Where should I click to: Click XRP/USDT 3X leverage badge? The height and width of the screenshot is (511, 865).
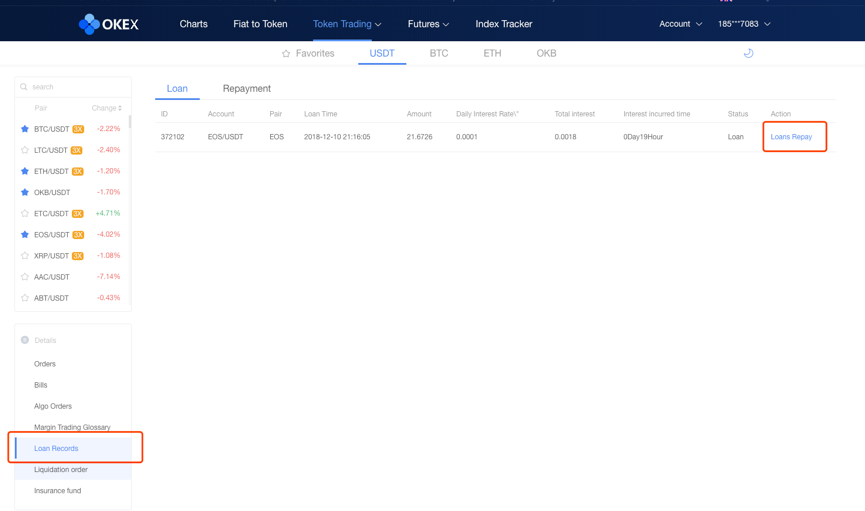[x=78, y=256]
